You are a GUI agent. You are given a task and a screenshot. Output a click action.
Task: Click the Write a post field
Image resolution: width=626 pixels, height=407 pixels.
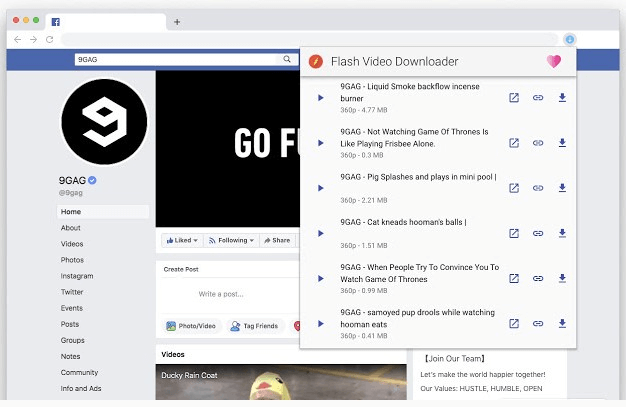[x=221, y=294]
